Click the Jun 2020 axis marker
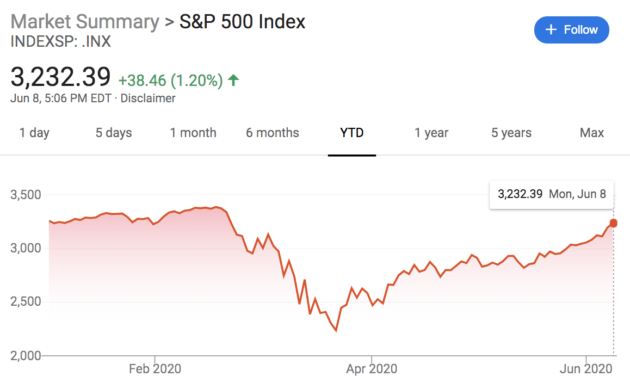The image size is (630, 383). point(586,369)
